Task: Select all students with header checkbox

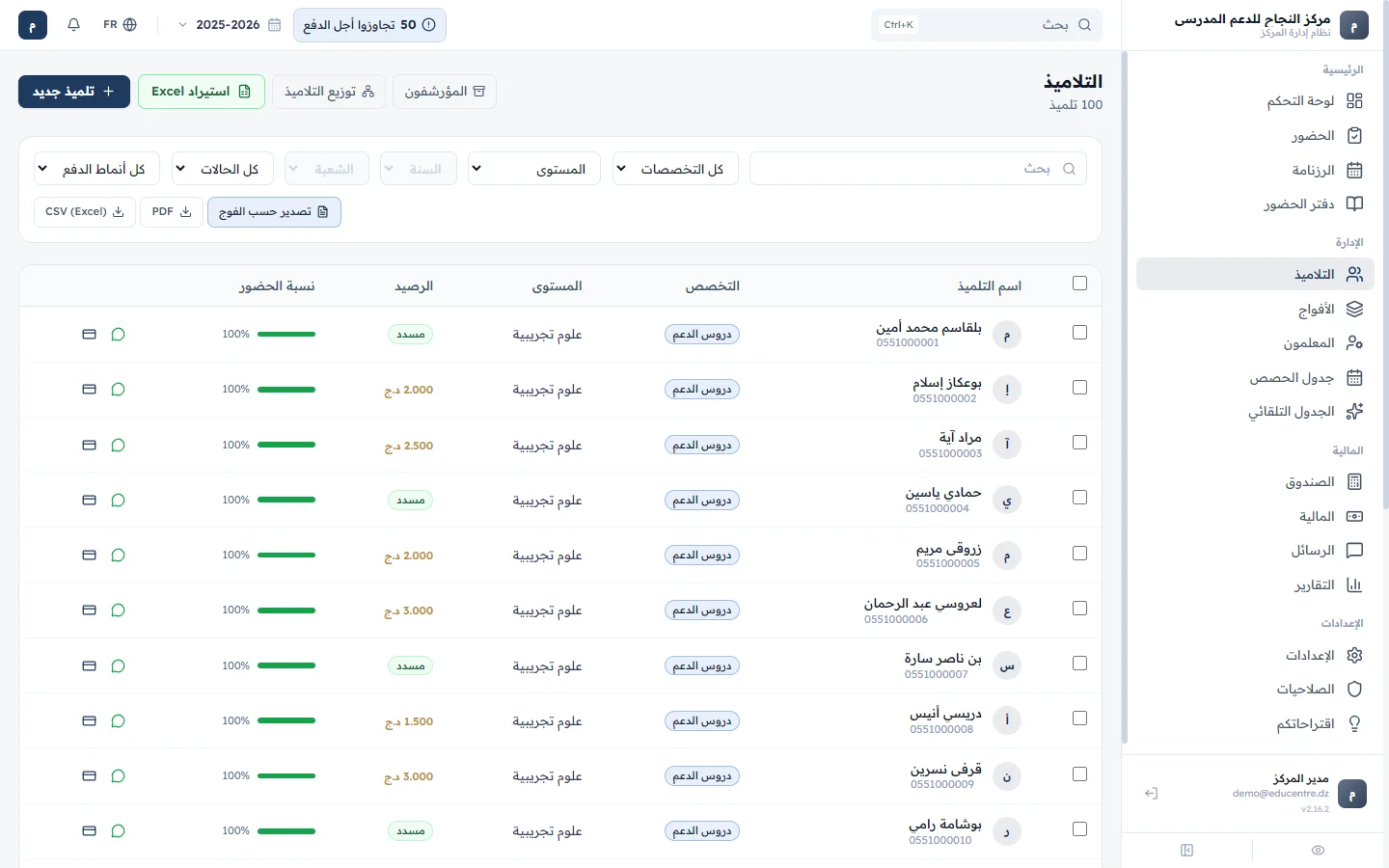Action: 1079,284
